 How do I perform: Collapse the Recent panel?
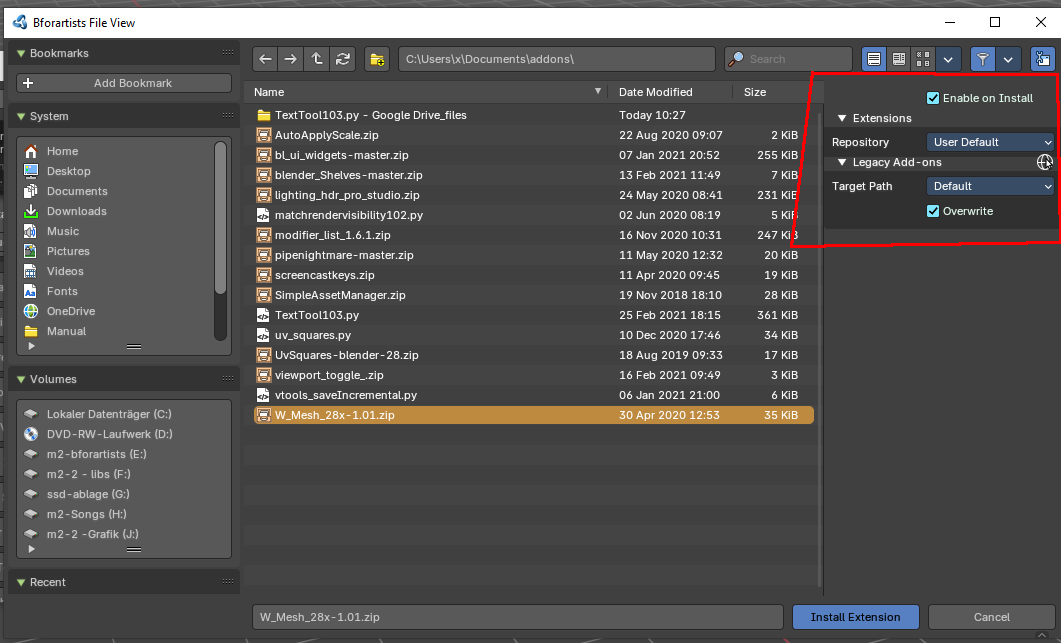pyautogui.click(x=21, y=582)
